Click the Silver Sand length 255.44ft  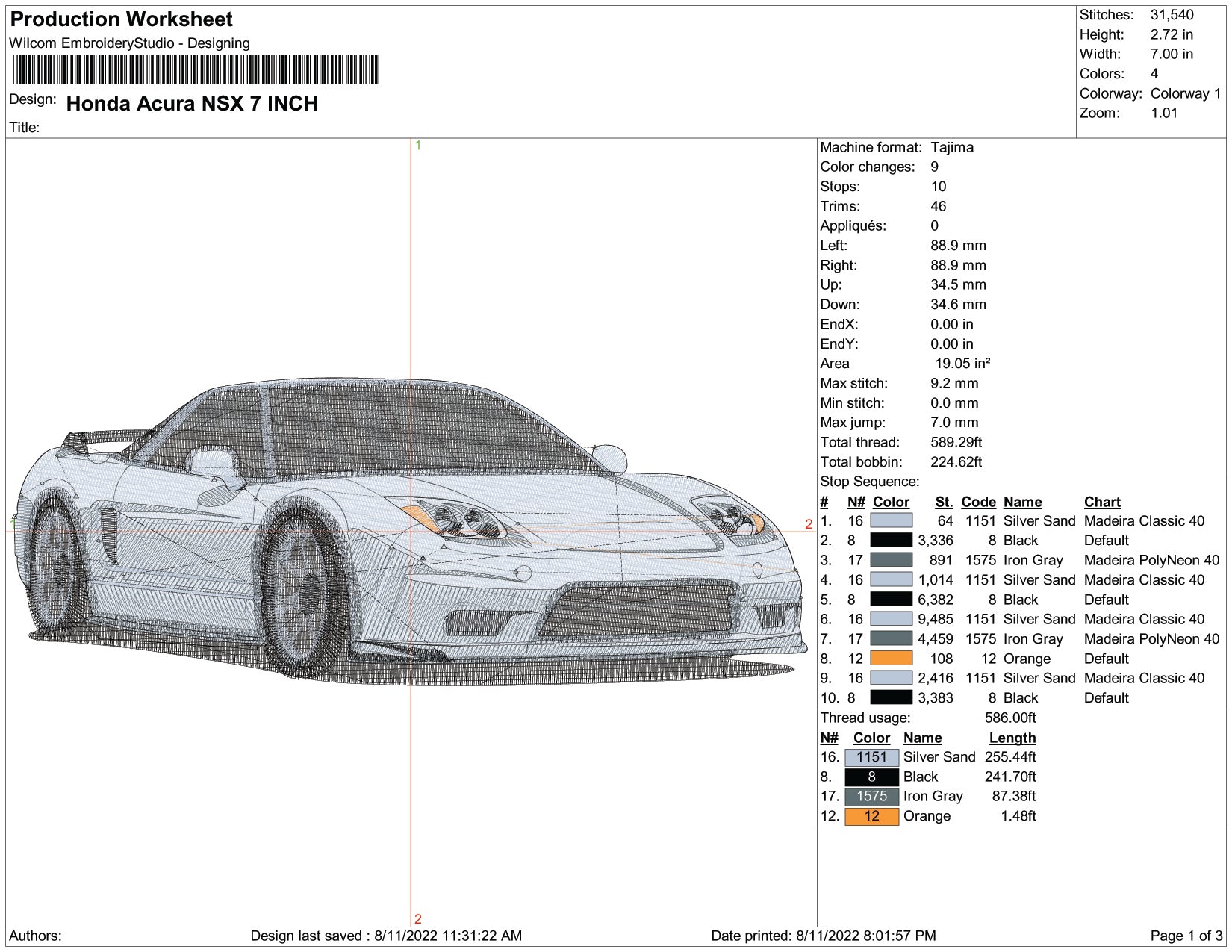pos(1010,757)
